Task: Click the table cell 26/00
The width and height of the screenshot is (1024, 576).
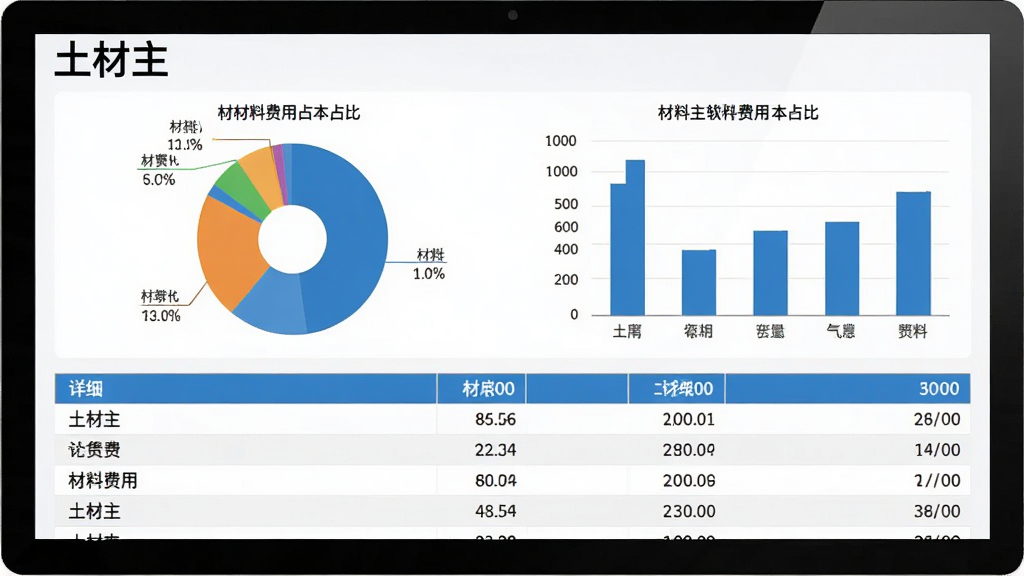Action: pyautogui.click(x=937, y=419)
